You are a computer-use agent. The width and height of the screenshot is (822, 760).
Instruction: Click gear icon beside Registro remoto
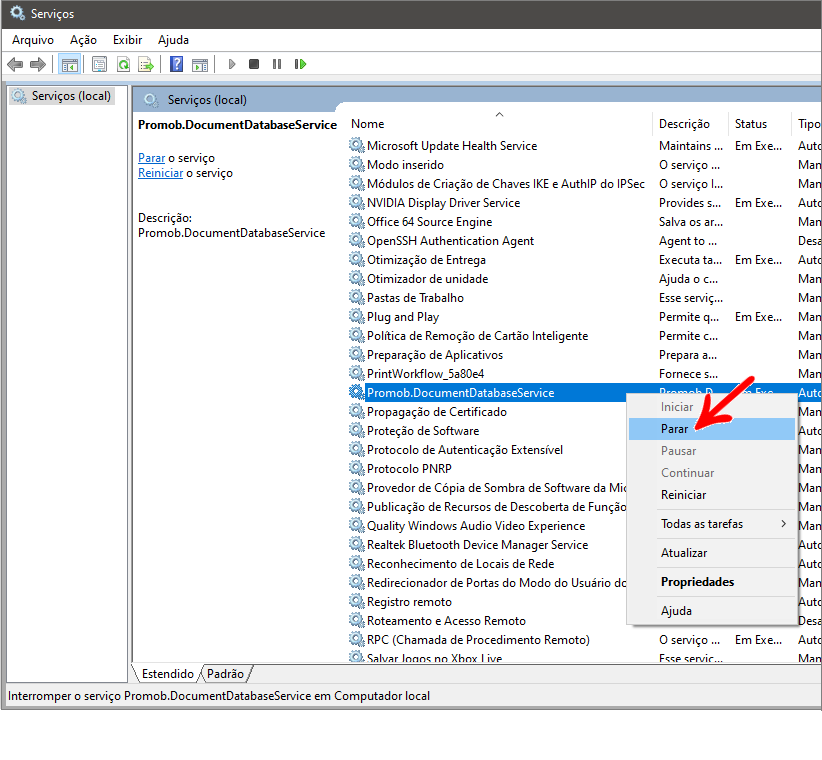point(356,602)
